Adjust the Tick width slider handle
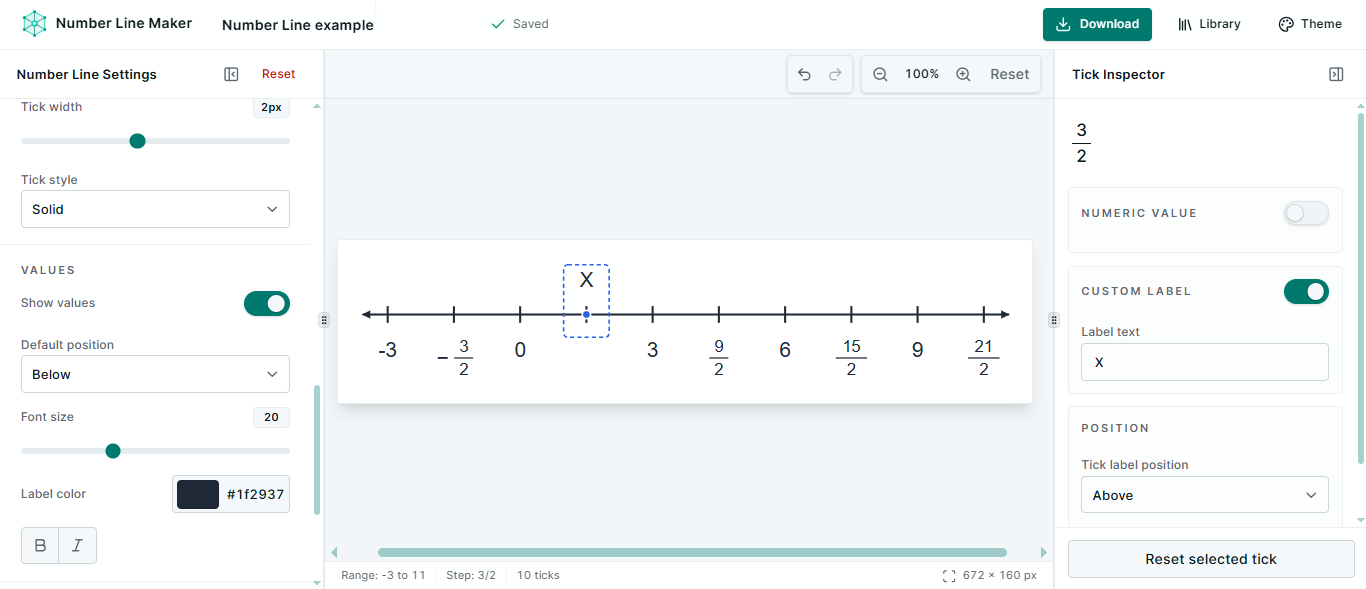The width and height of the screenshot is (1366, 589). (x=138, y=141)
